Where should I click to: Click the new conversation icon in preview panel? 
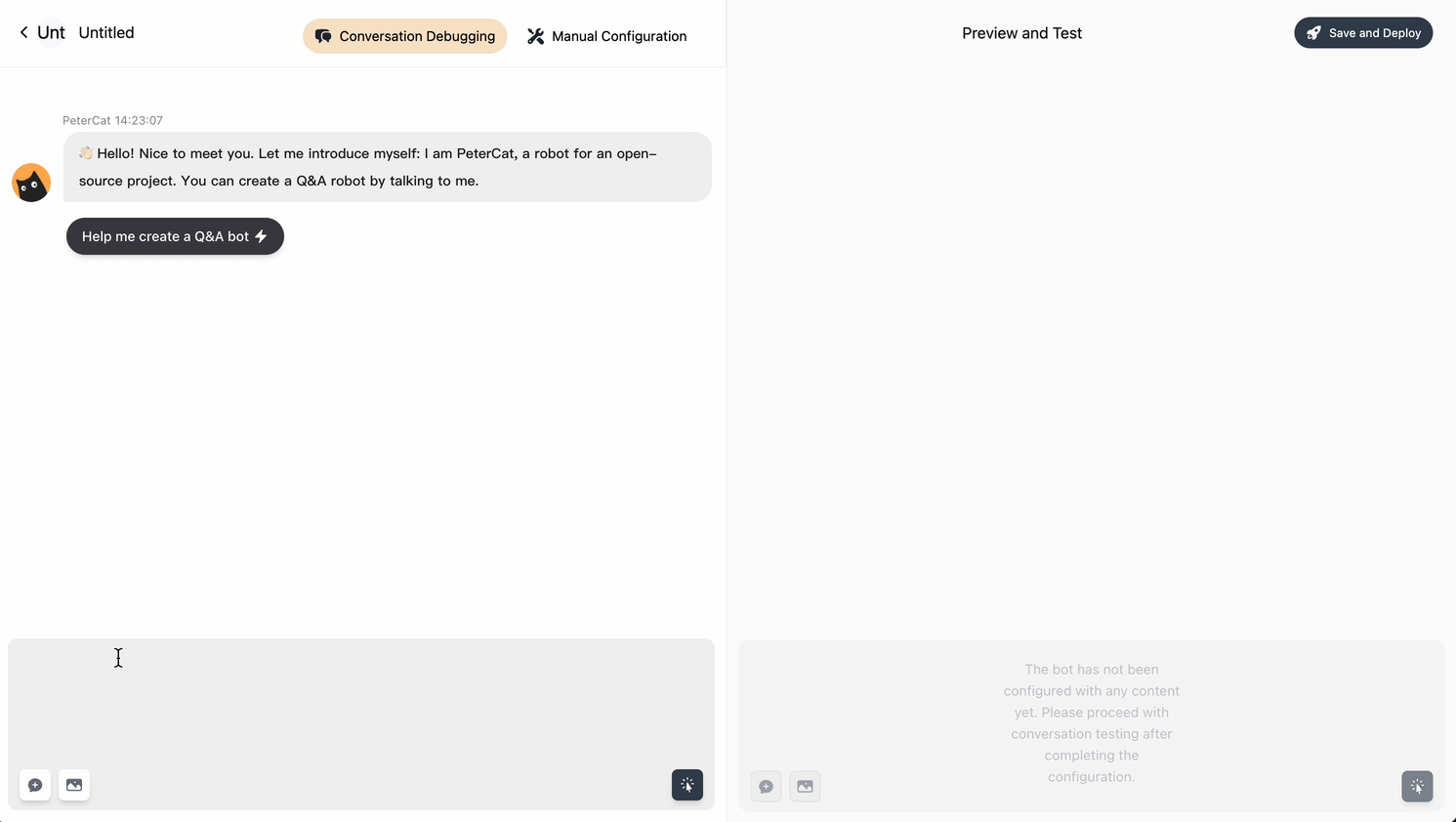[x=766, y=786]
